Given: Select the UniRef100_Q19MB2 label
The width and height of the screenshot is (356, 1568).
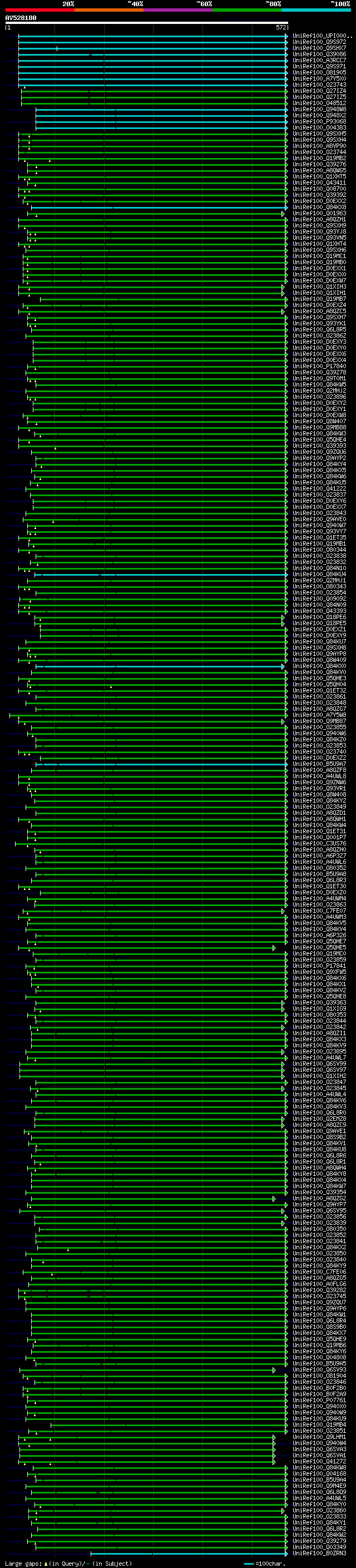Looking at the screenshot, I should click(x=319, y=157).
